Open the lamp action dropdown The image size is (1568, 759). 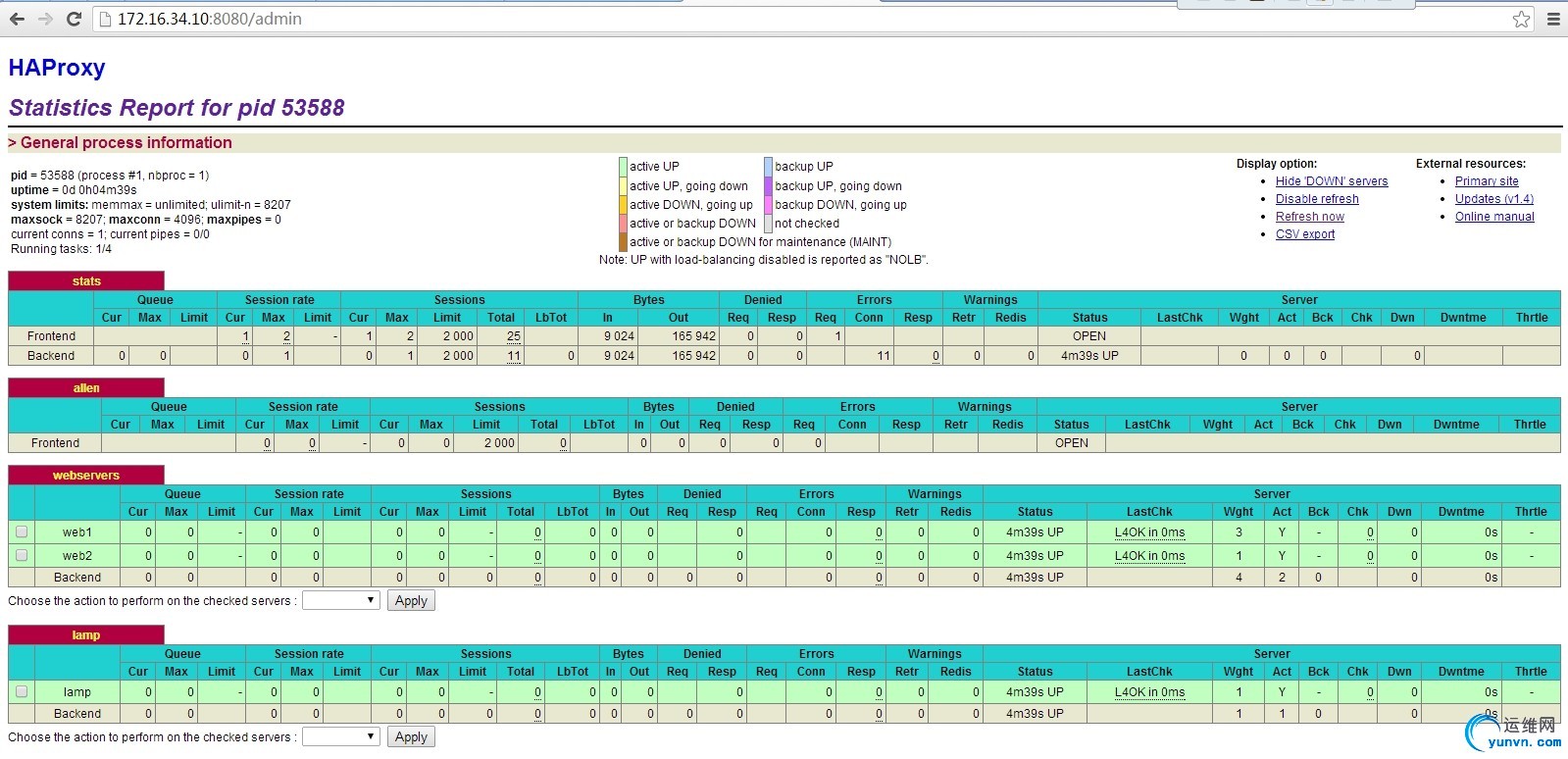(x=340, y=736)
